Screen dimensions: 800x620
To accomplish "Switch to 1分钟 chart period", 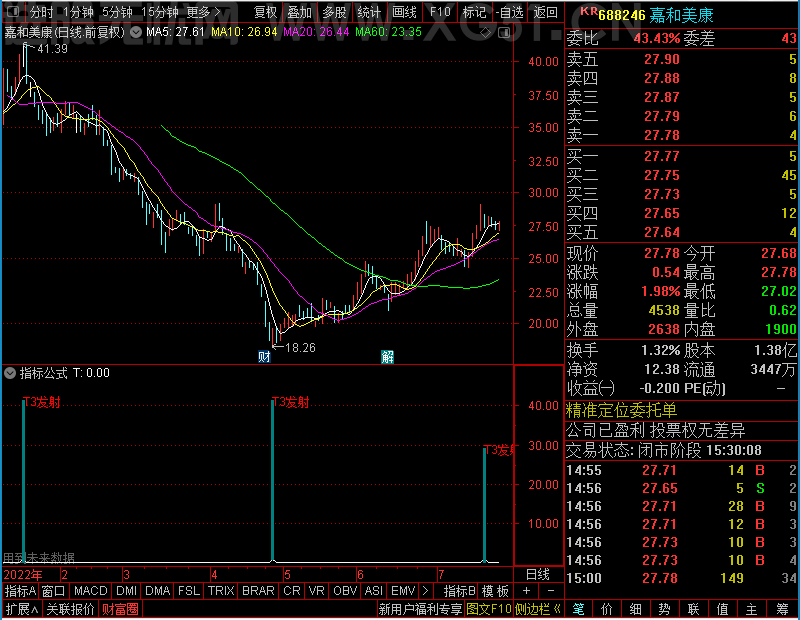I will [79, 12].
